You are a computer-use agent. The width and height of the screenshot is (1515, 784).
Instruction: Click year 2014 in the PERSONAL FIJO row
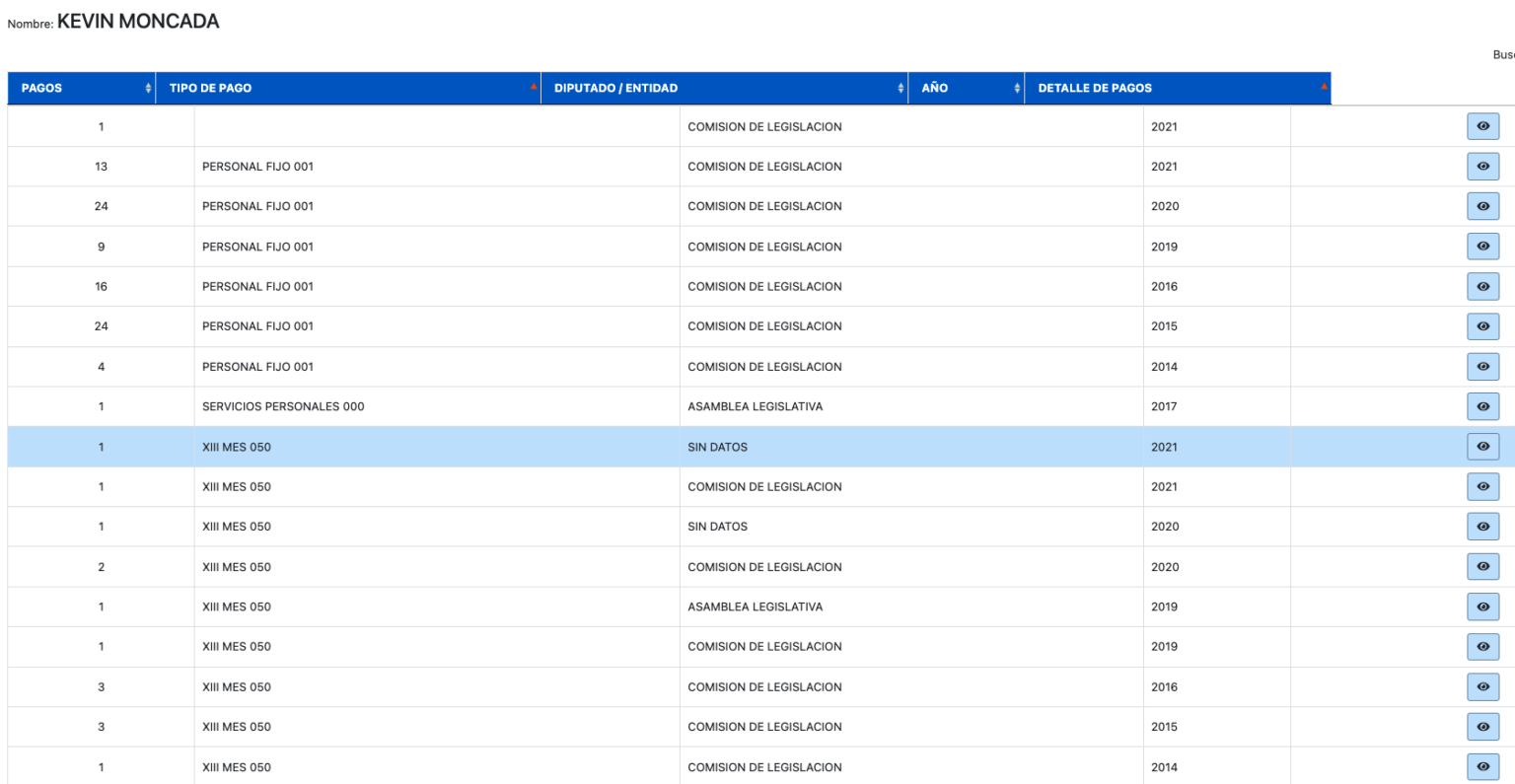[1164, 367]
